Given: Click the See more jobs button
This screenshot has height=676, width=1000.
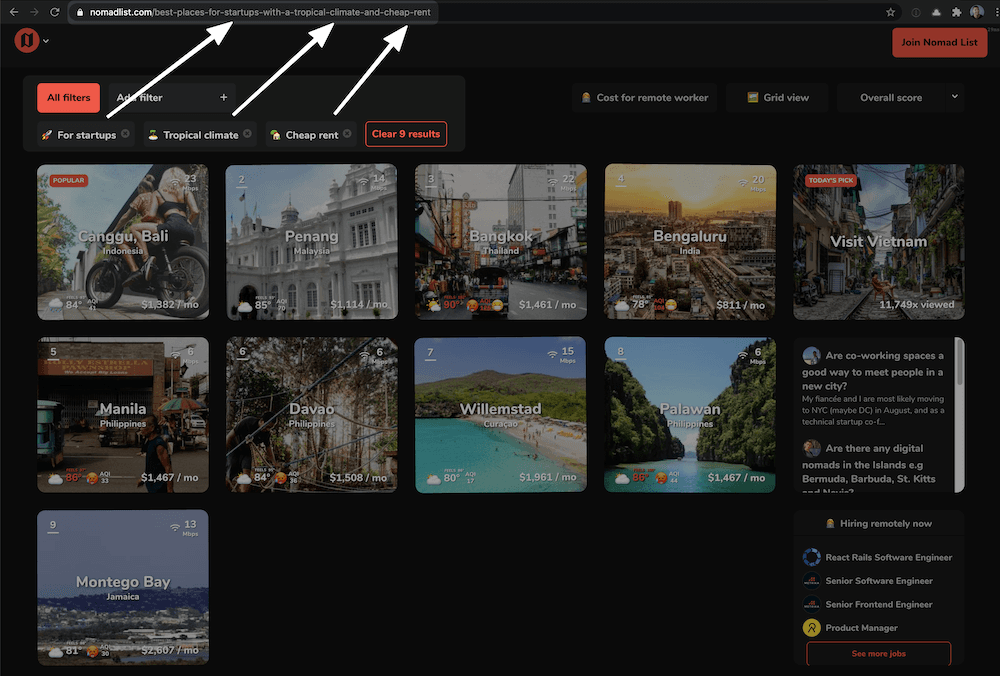Looking at the screenshot, I should click(878, 653).
